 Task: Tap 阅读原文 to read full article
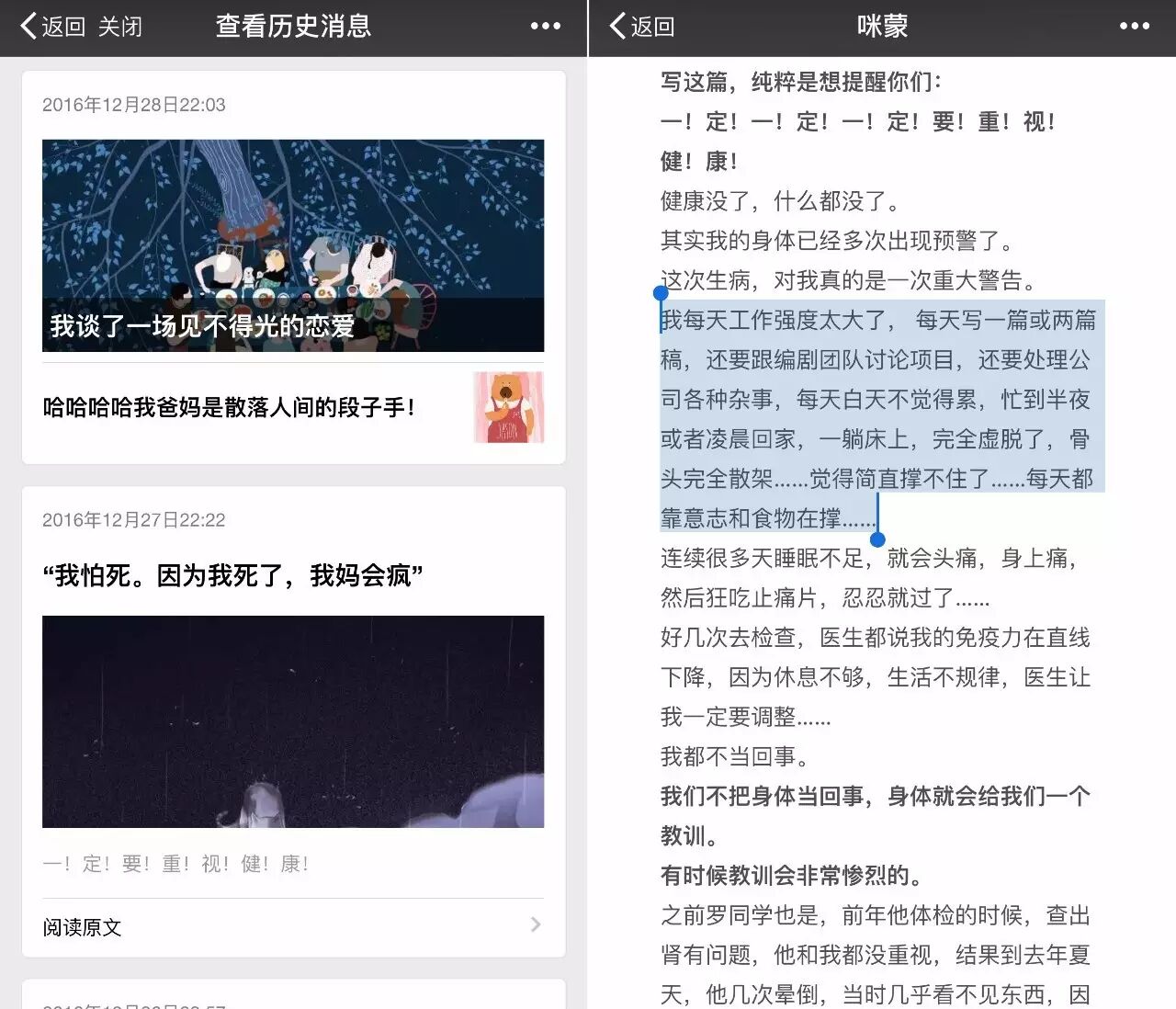pos(83,927)
